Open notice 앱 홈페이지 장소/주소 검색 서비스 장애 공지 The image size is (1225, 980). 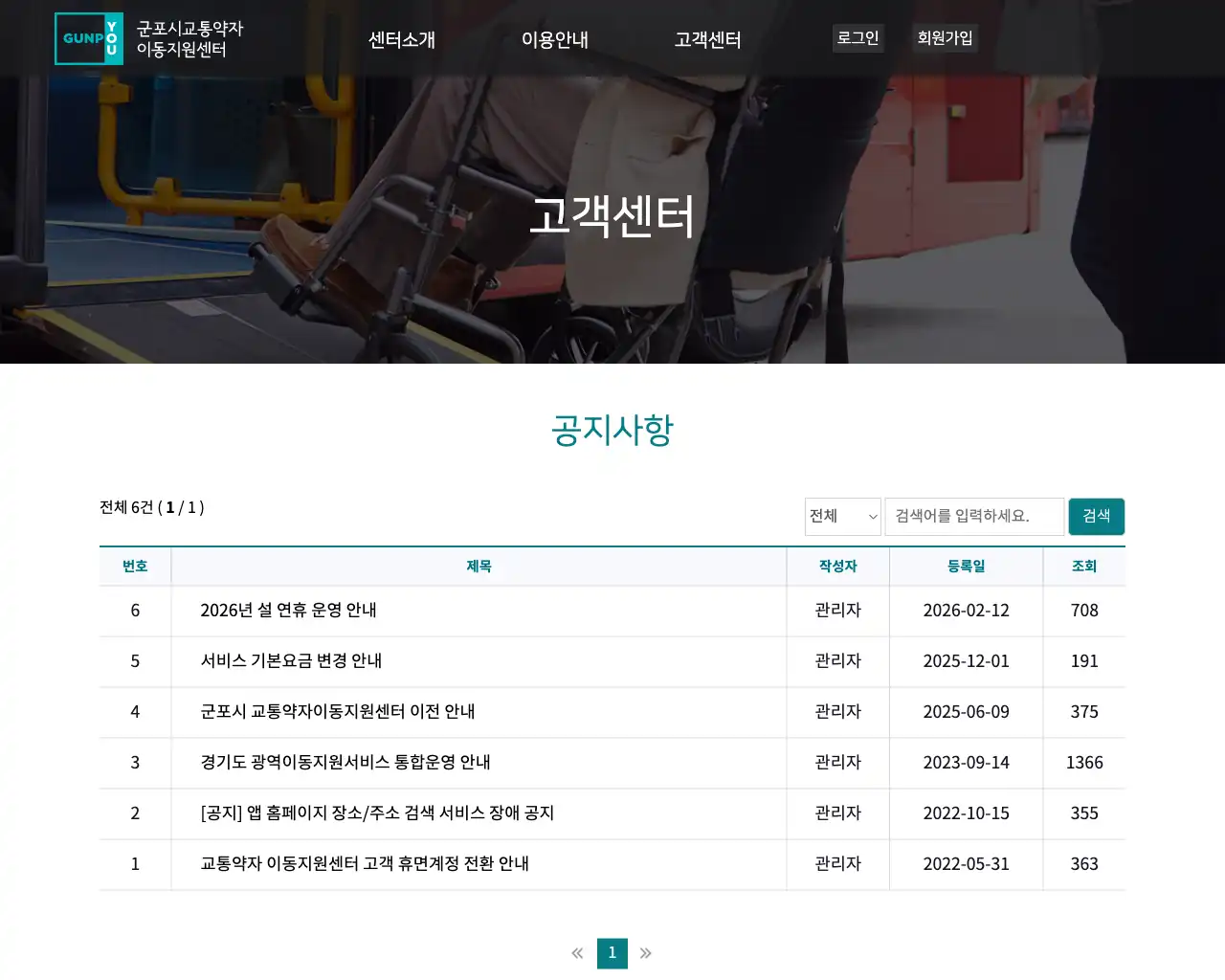point(377,813)
